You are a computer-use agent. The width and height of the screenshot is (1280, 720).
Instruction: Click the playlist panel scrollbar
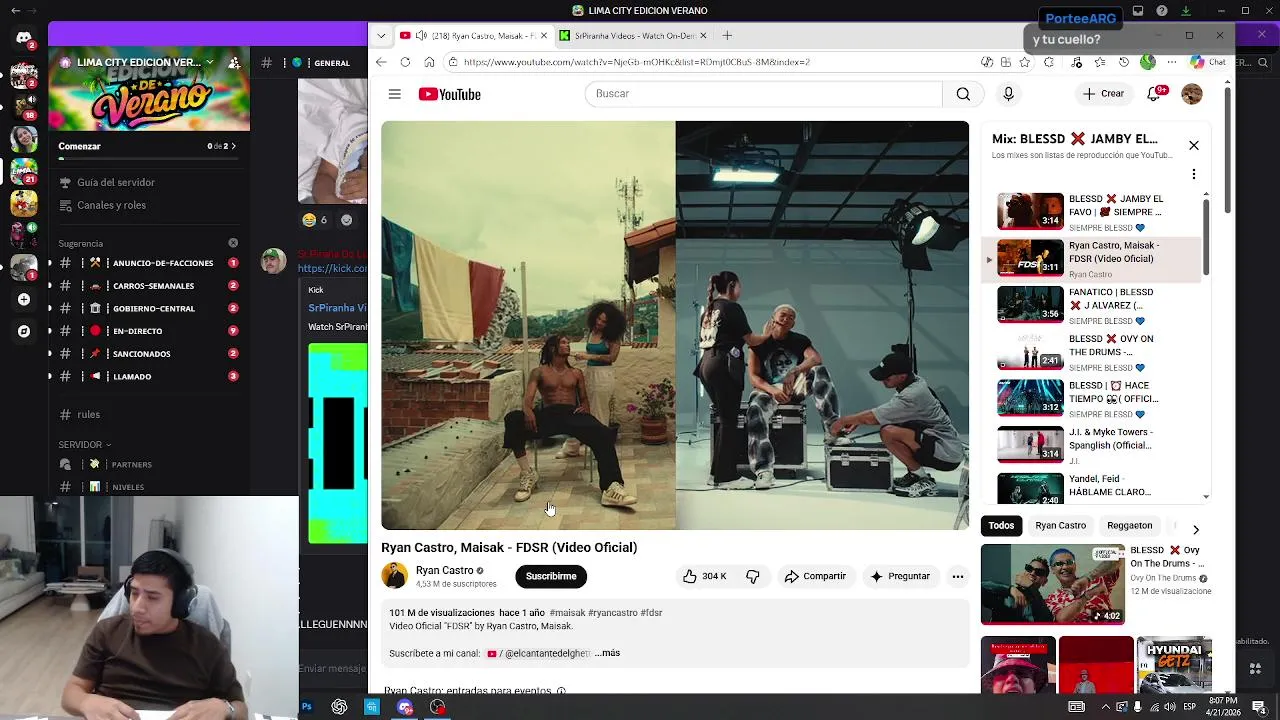(x=1206, y=236)
